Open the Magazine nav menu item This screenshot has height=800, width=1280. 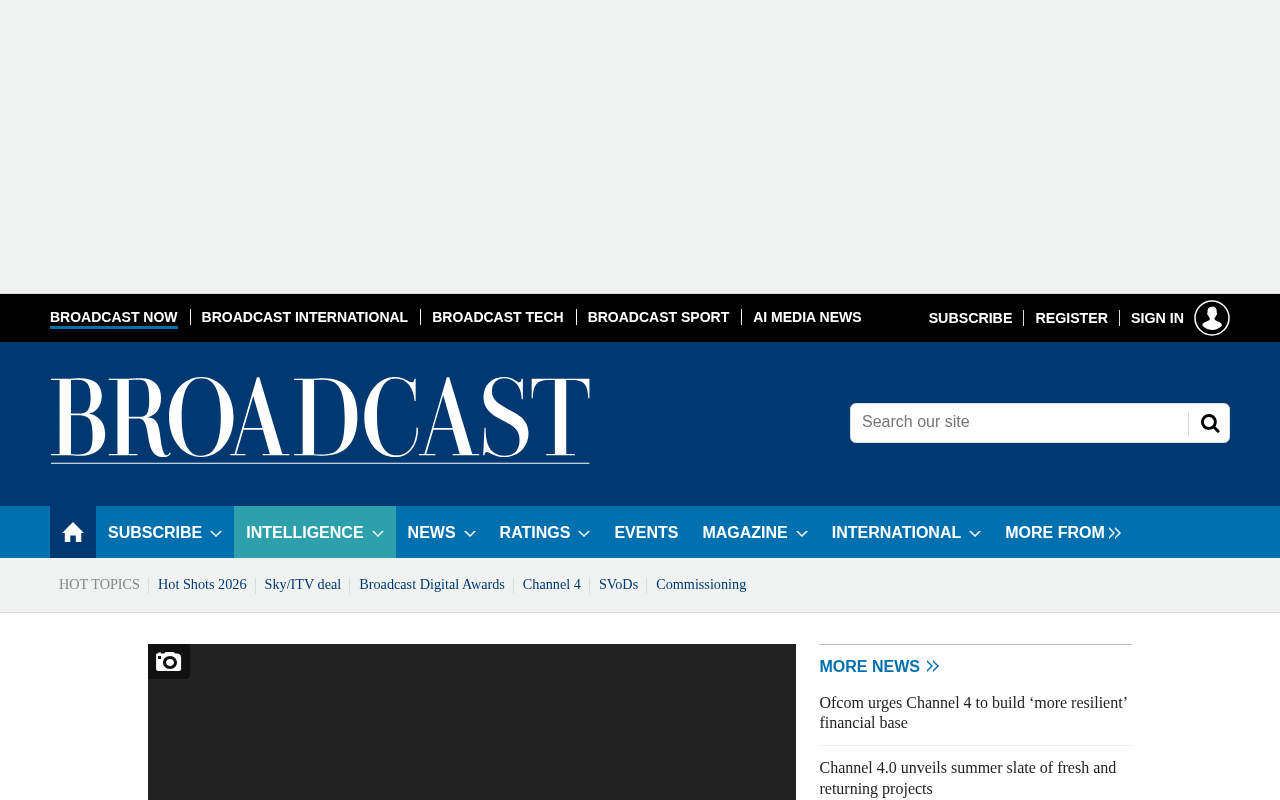click(745, 533)
